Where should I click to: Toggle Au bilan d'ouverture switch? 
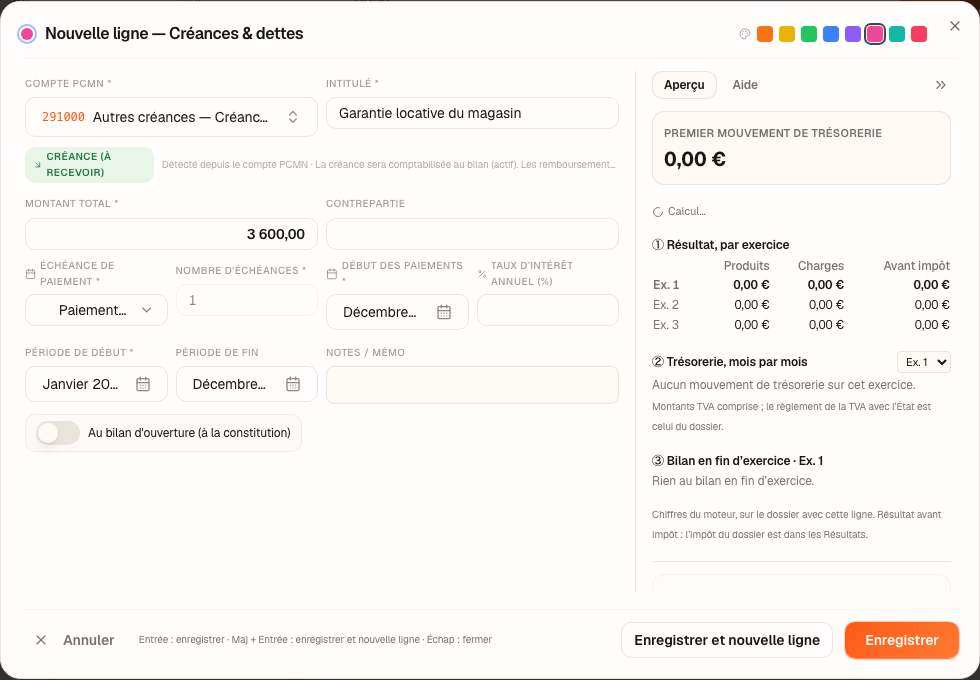(58, 432)
